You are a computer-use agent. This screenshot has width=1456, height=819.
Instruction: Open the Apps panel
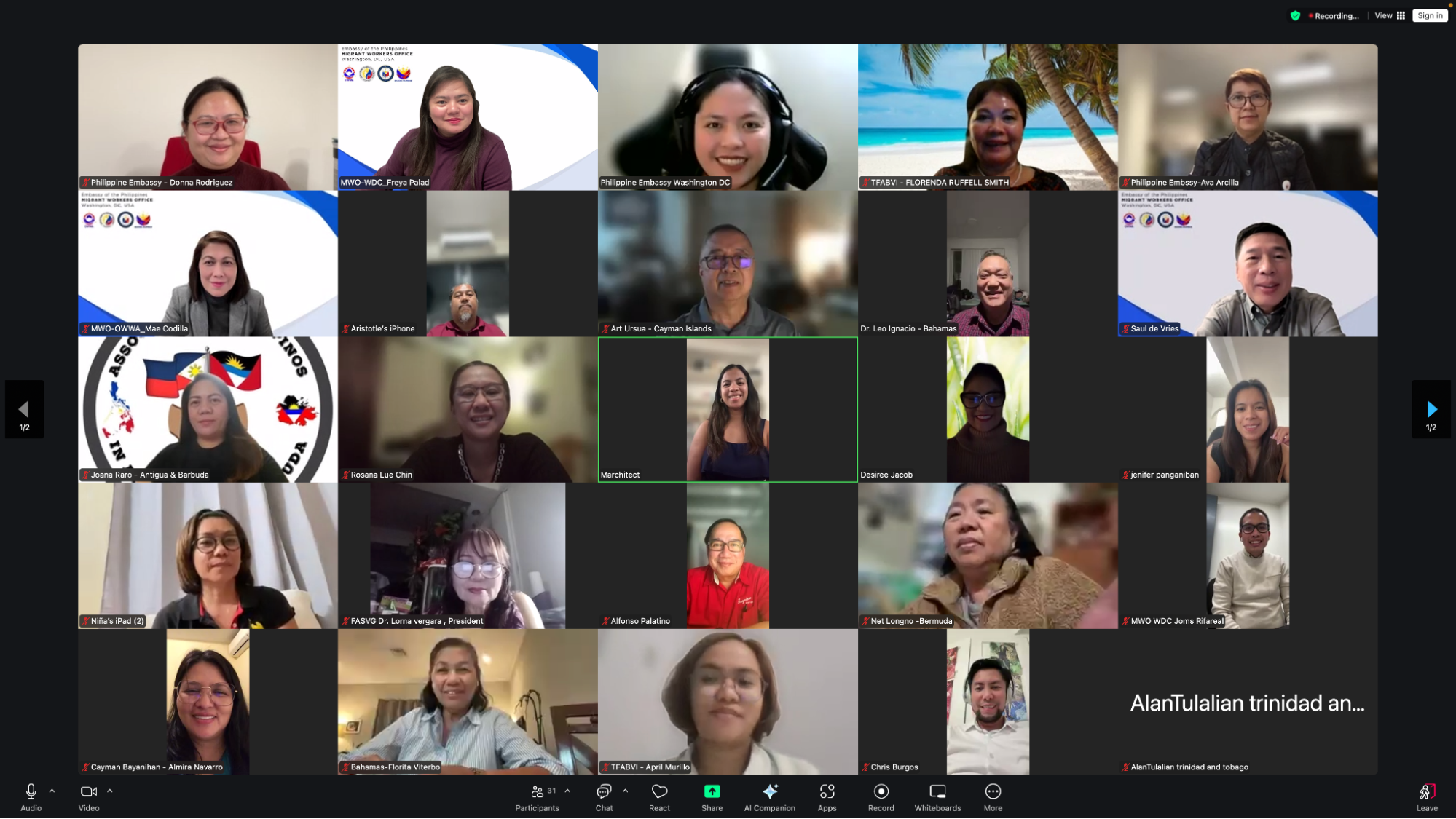pos(827,791)
